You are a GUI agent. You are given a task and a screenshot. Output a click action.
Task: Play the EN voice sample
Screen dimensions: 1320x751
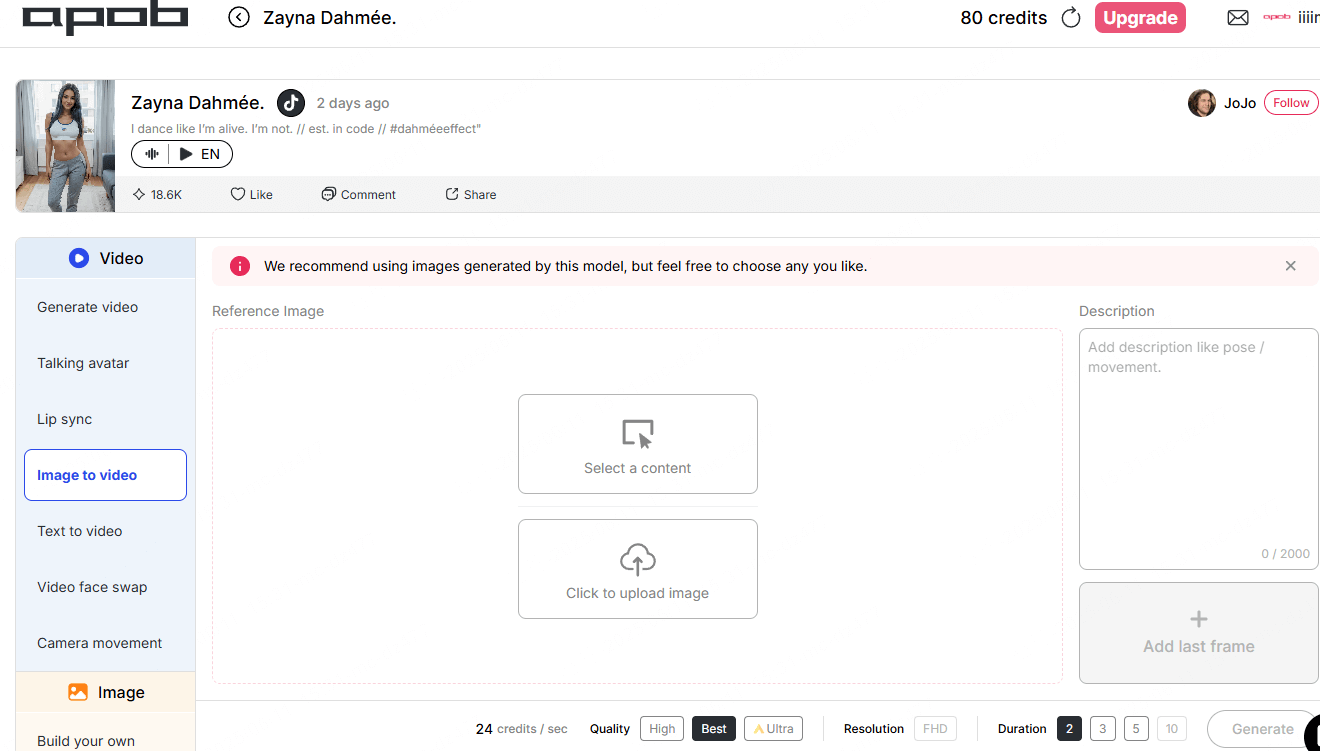point(200,154)
